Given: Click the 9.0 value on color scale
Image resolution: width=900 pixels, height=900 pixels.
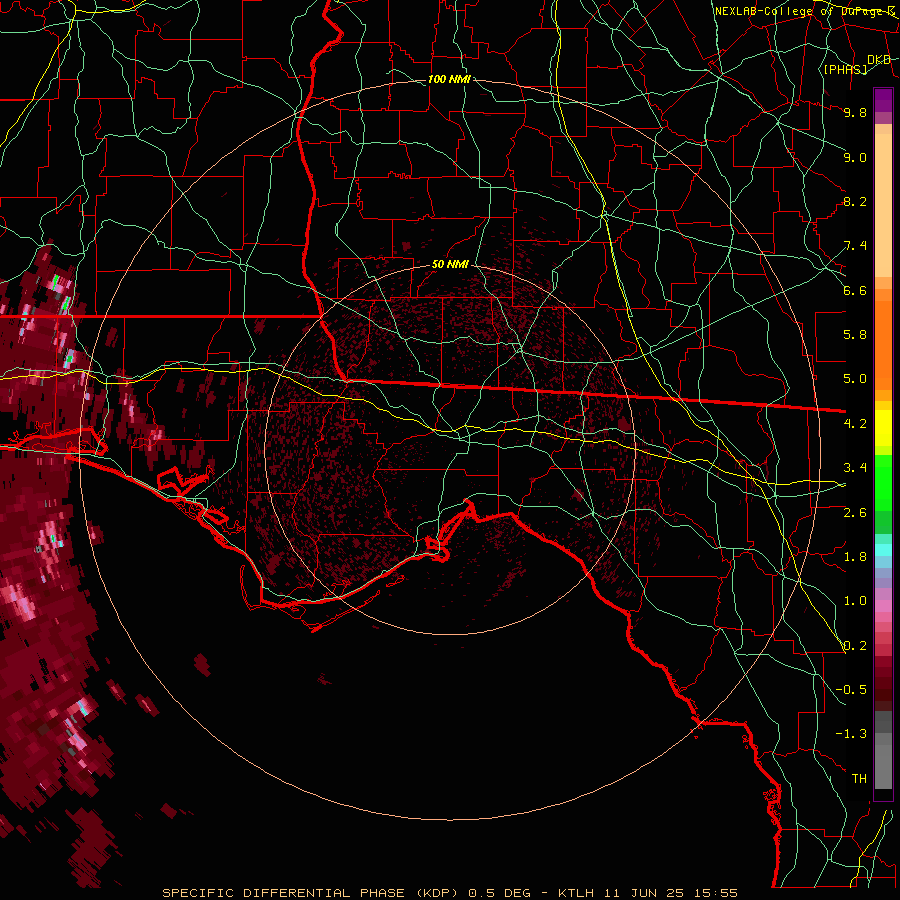Looking at the screenshot, I should (855, 157).
